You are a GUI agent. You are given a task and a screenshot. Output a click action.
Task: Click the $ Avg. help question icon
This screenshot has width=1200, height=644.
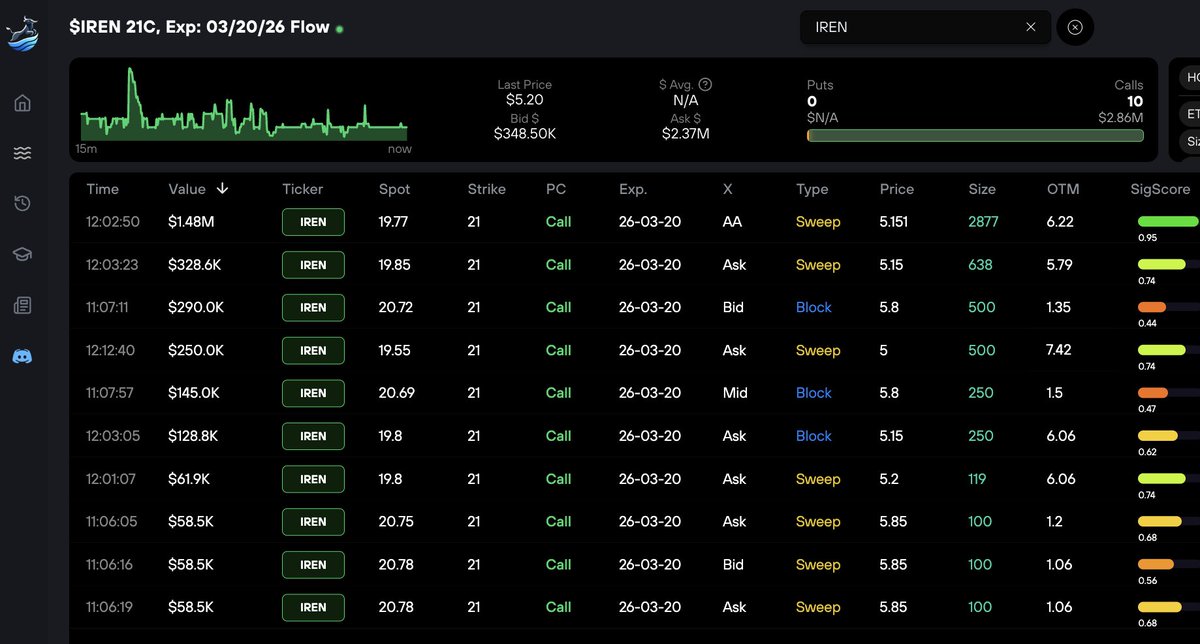(x=705, y=85)
